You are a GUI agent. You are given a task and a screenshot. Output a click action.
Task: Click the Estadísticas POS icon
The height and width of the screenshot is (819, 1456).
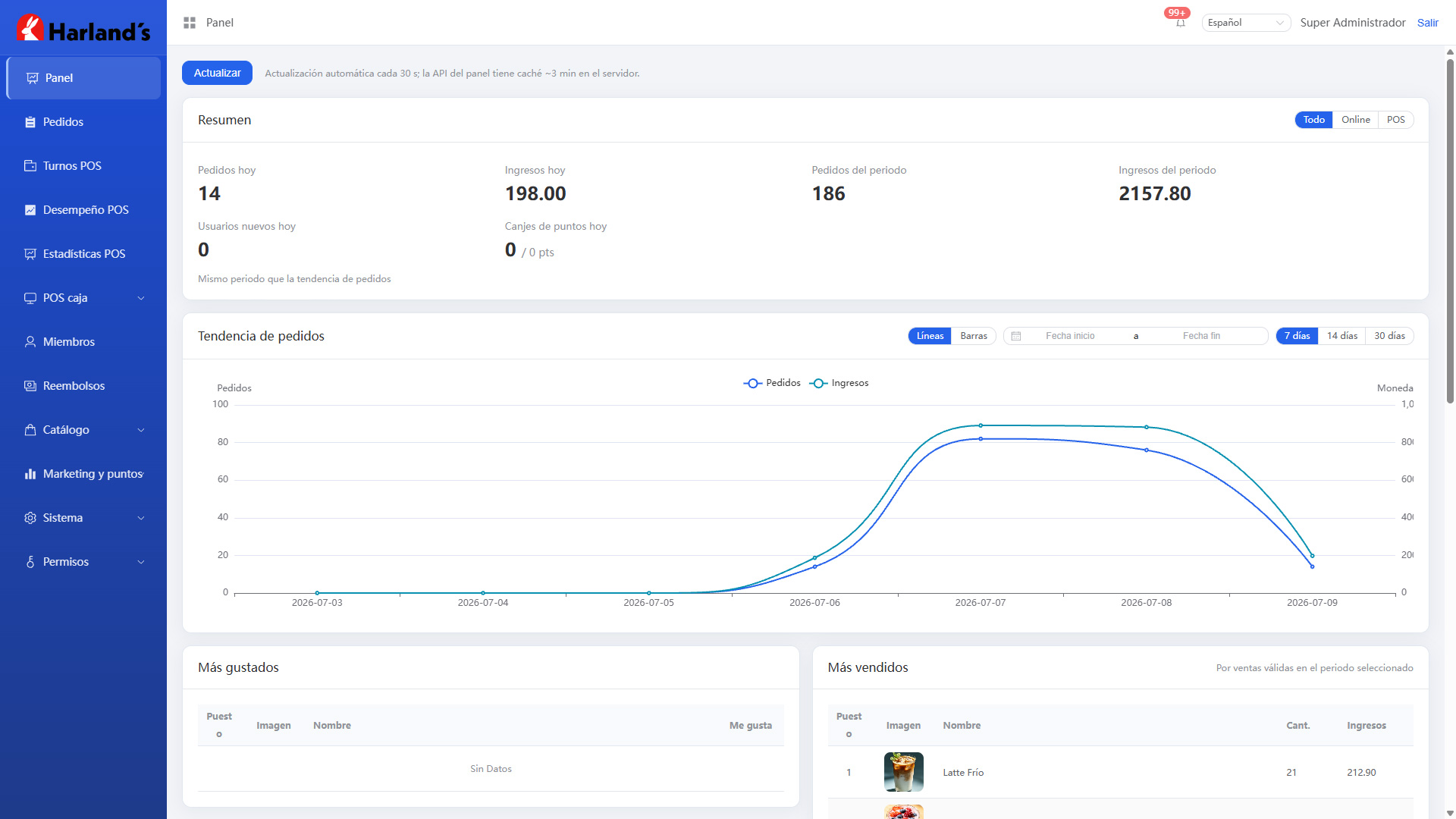(x=30, y=254)
